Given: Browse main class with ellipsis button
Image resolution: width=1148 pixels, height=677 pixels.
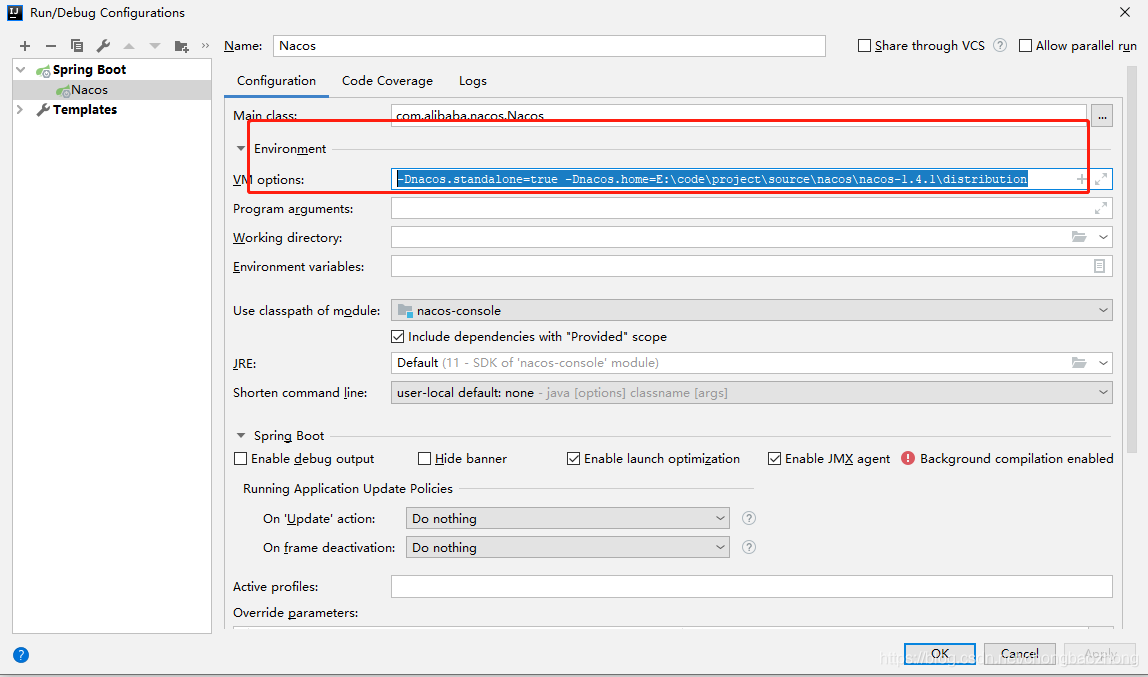Looking at the screenshot, I should [x=1102, y=116].
